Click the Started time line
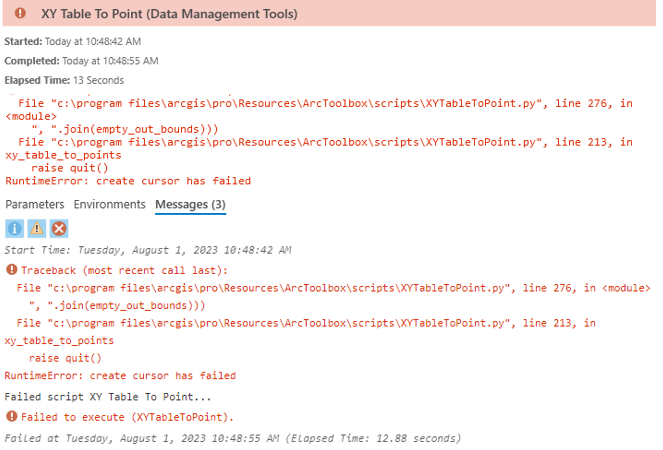This screenshot has height=450, width=663. click(75, 41)
